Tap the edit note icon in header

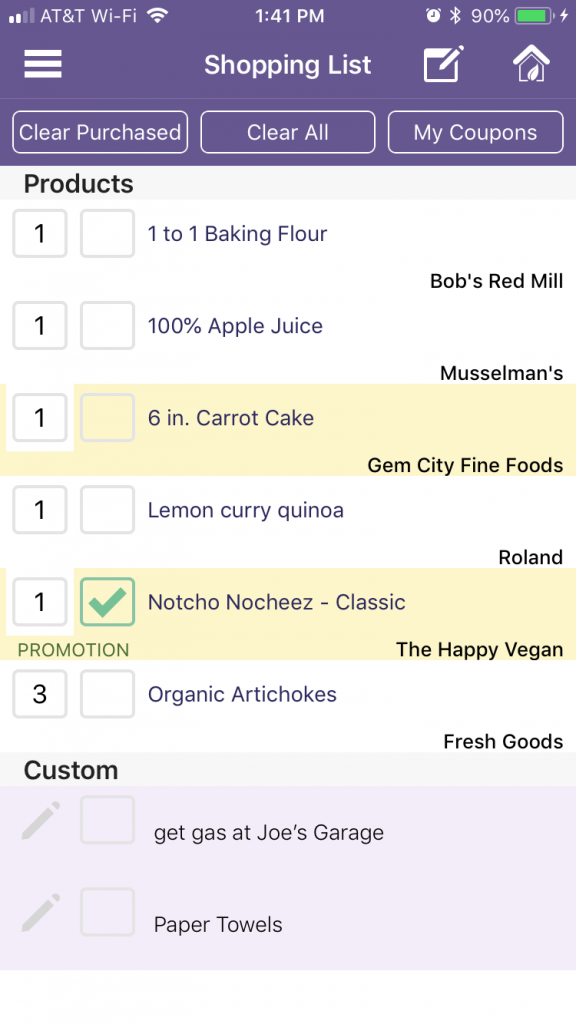point(443,64)
